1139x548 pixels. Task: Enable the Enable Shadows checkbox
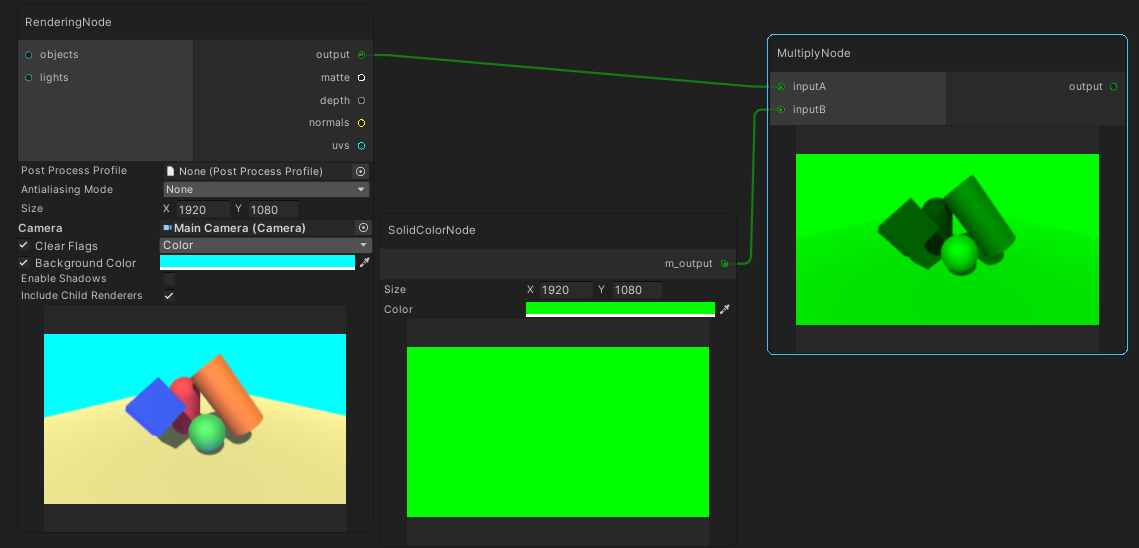[x=169, y=279]
